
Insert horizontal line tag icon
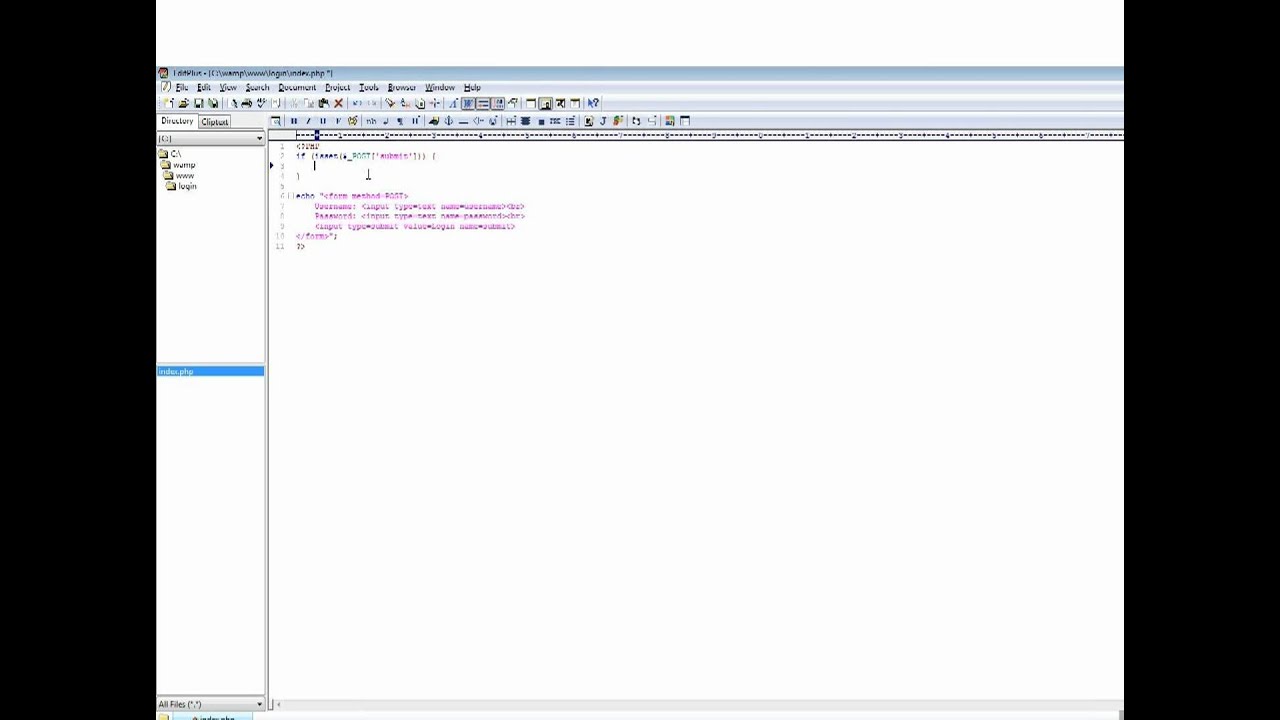(x=463, y=121)
